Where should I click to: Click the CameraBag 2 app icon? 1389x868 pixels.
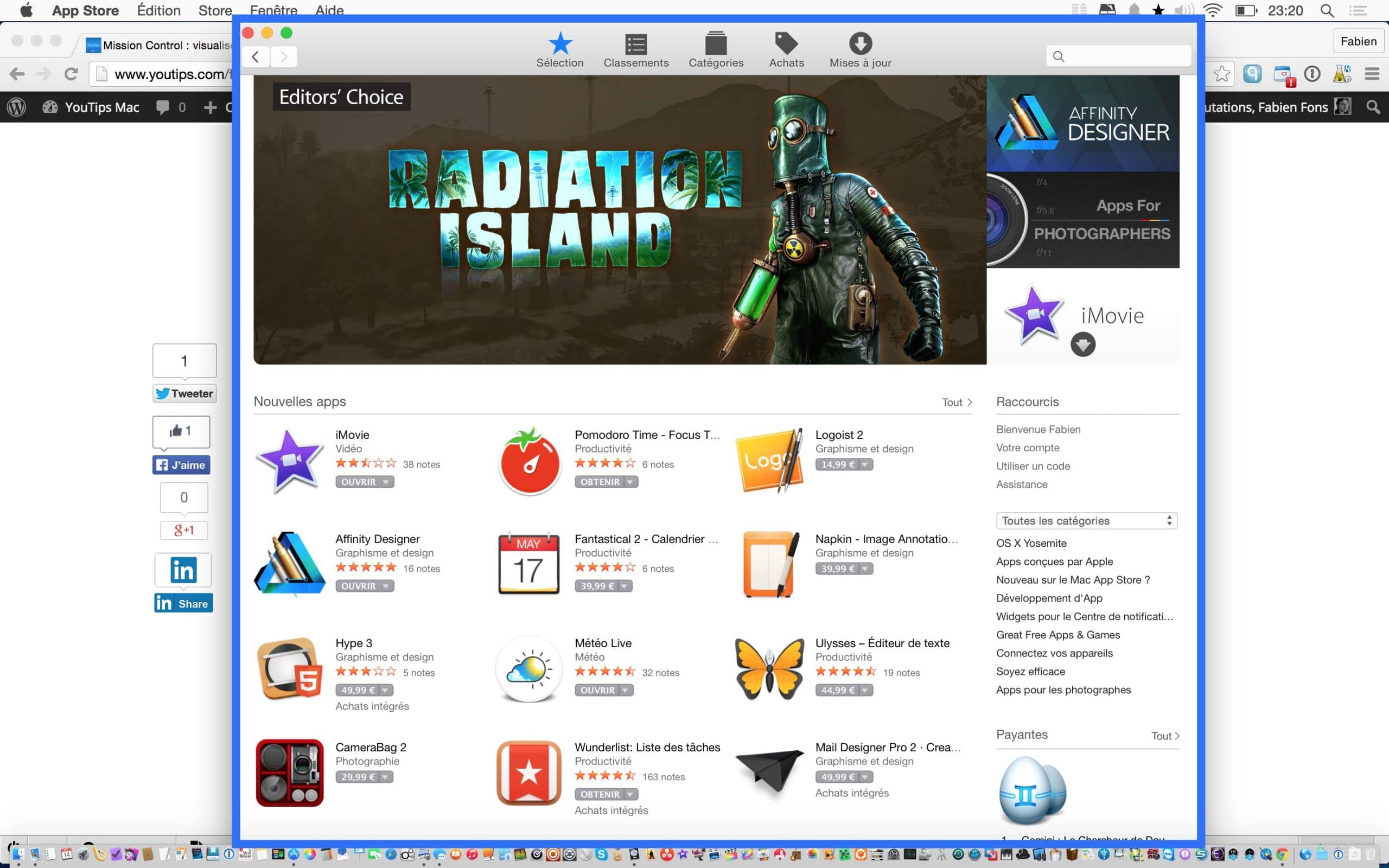coord(290,773)
